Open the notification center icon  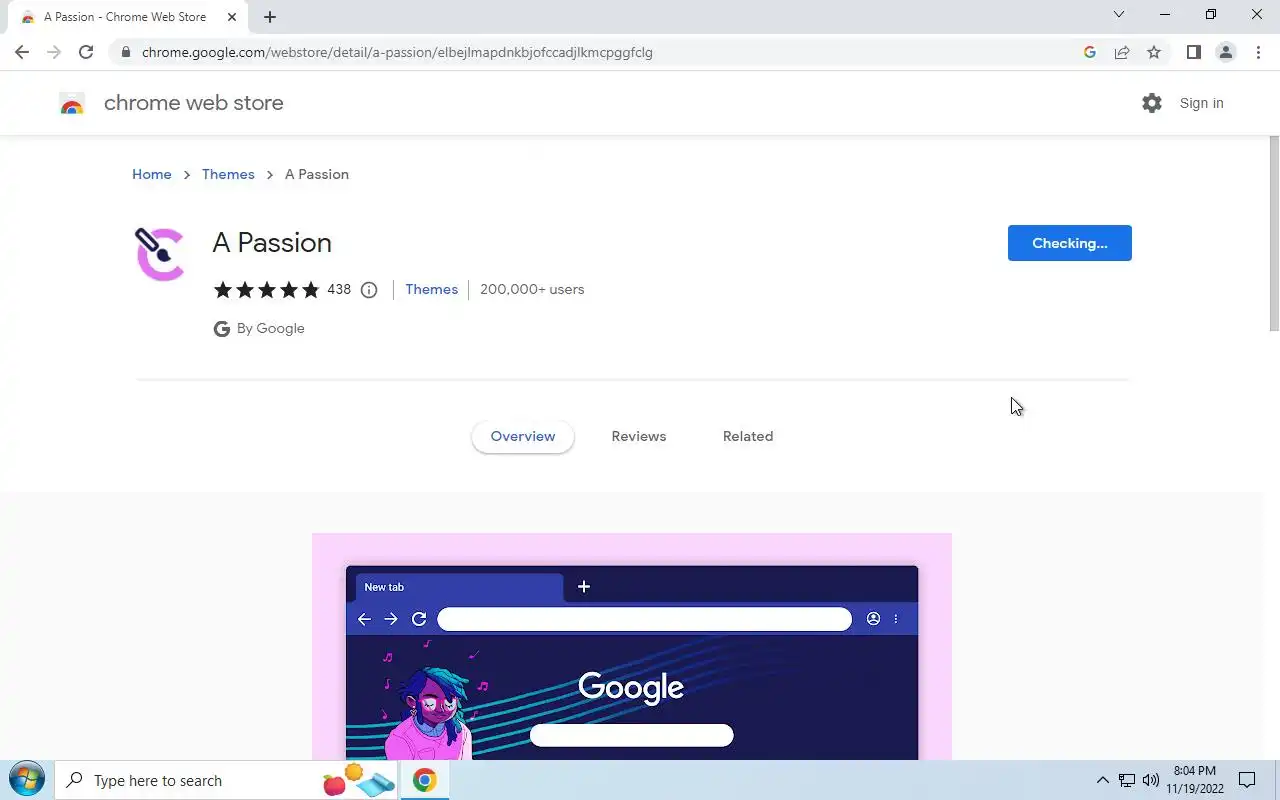[1247, 780]
